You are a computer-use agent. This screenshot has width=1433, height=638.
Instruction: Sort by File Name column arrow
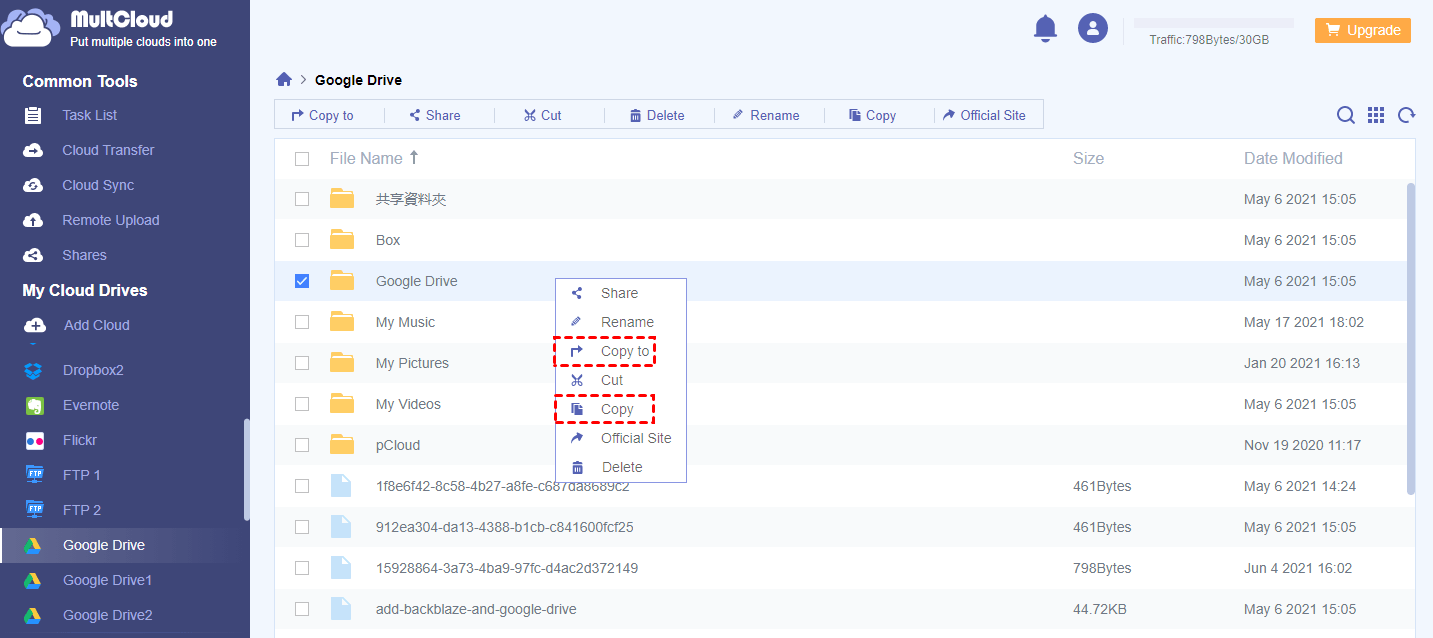point(414,158)
